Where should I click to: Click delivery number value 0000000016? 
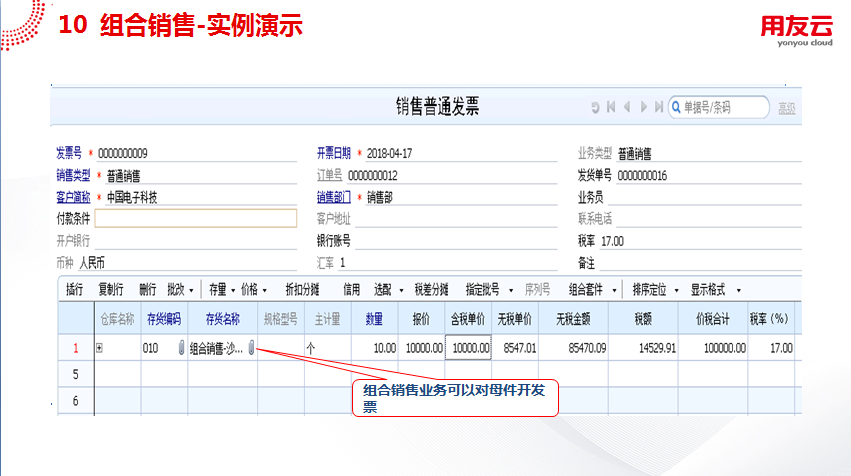(x=642, y=176)
